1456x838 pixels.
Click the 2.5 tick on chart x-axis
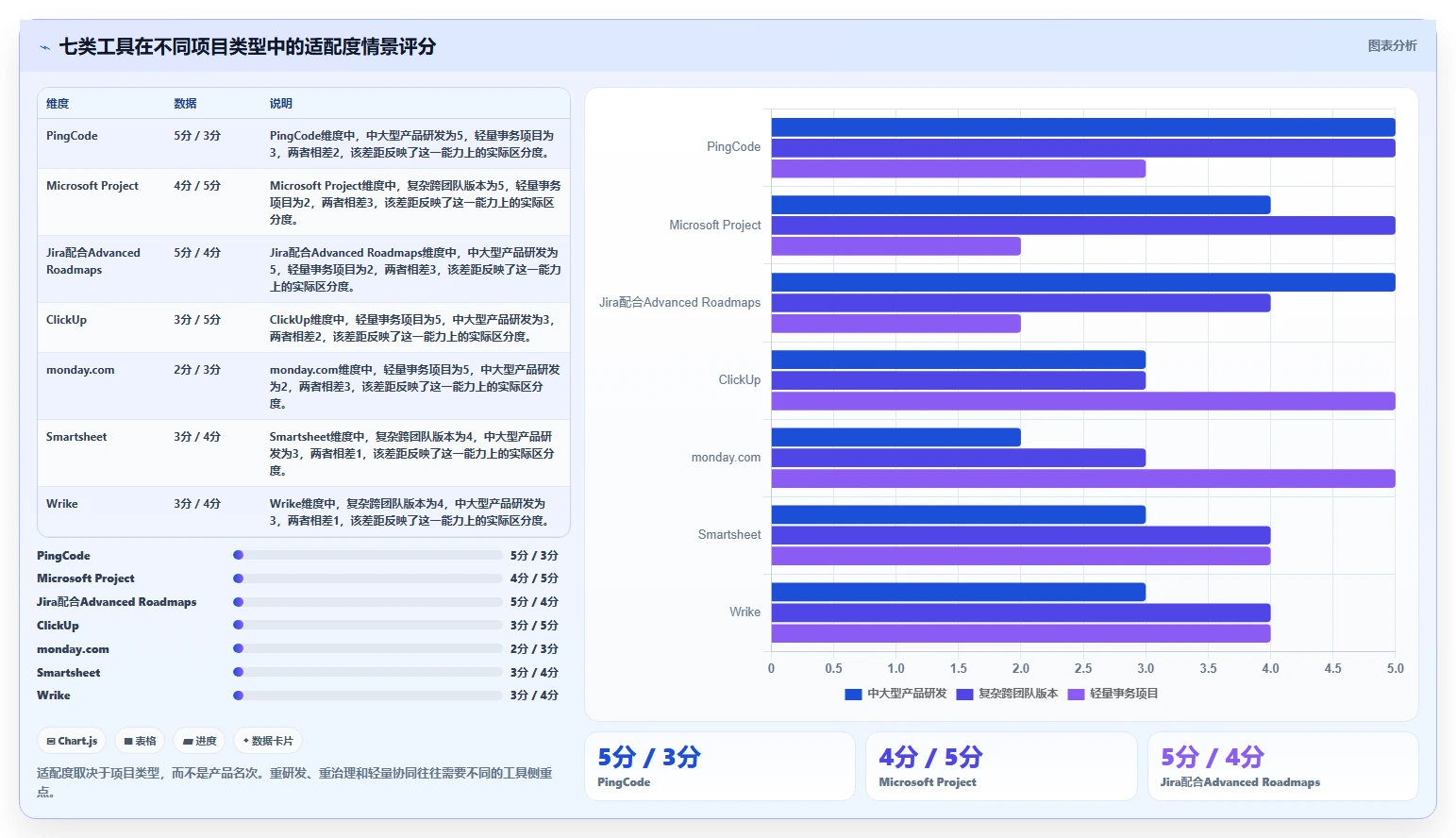(x=1083, y=668)
